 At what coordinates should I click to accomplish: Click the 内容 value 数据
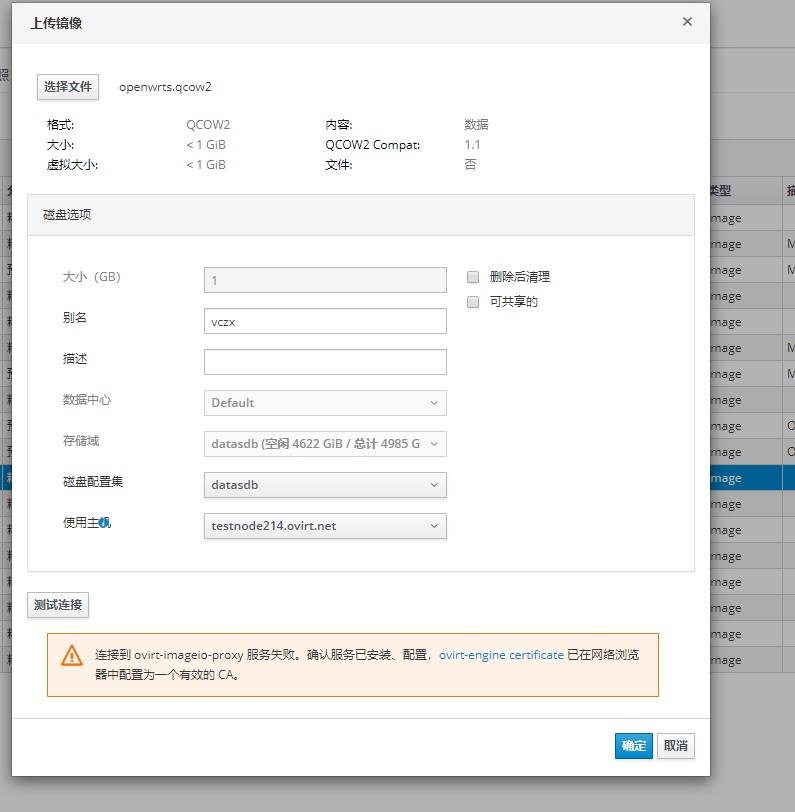[x=476, y=125]
